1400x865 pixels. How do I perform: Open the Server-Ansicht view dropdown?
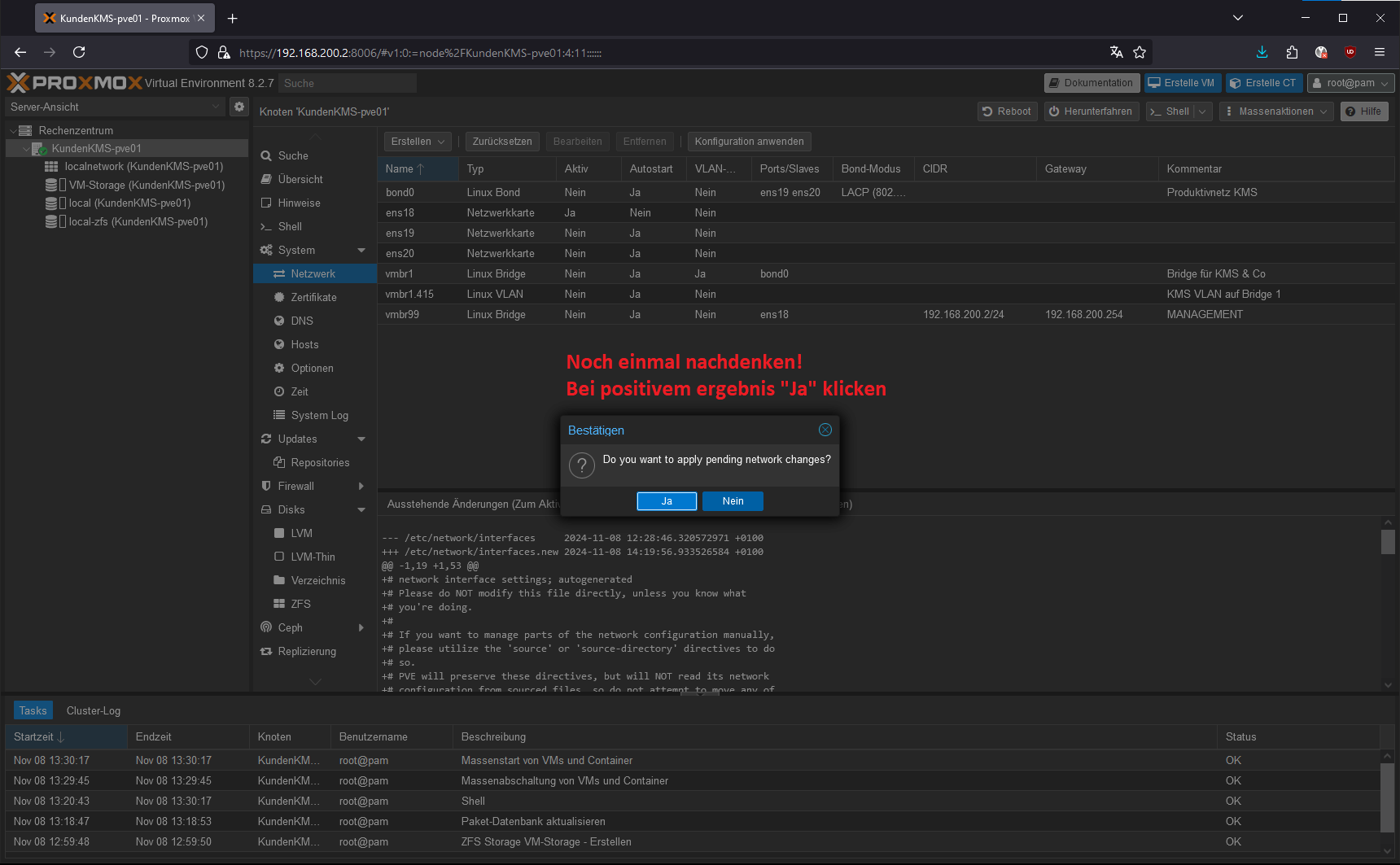click(x=114, y=107)
